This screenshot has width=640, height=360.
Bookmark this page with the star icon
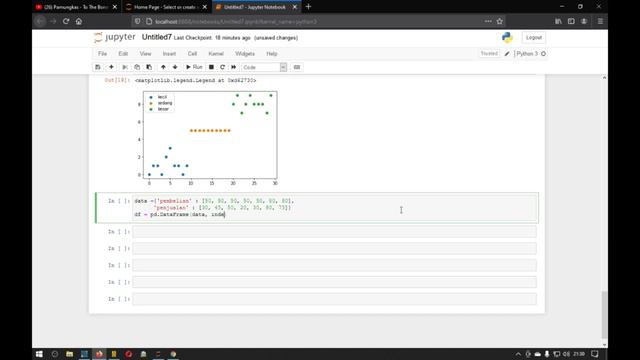coord(500,21)
